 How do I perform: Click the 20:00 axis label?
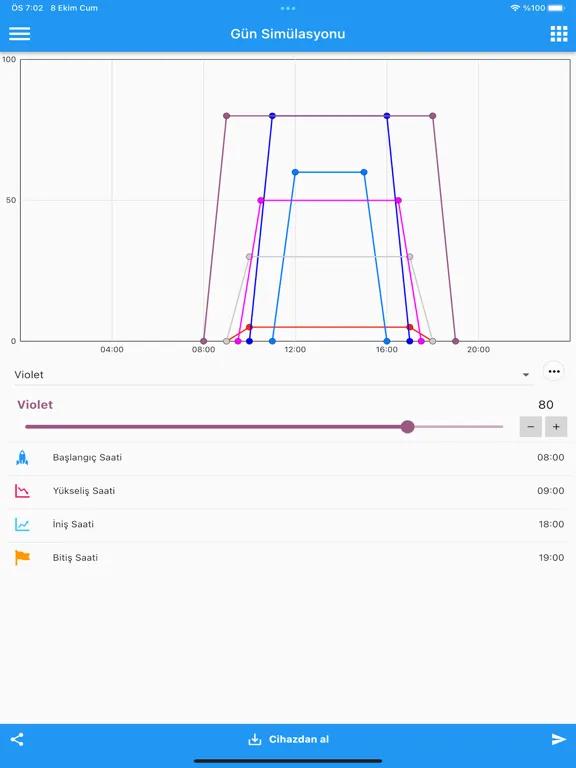coord(478,350)
